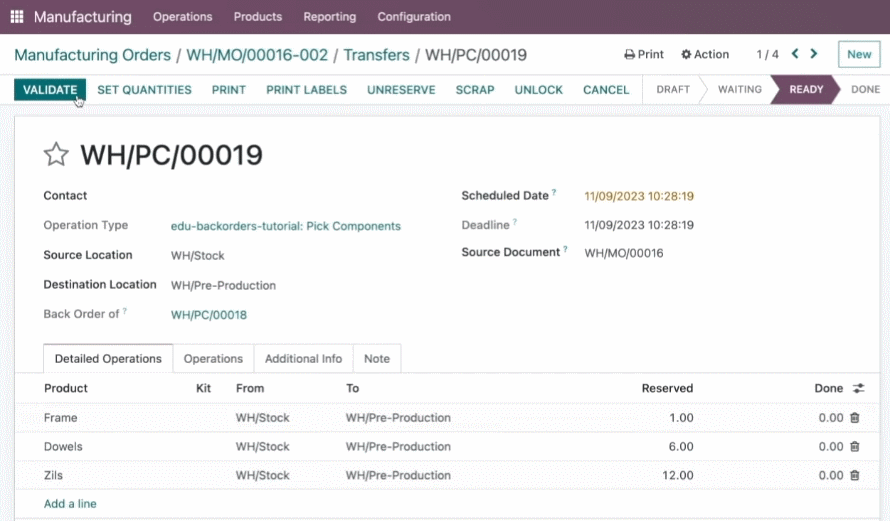Go to next record arrow

click(x=814, y=54)
